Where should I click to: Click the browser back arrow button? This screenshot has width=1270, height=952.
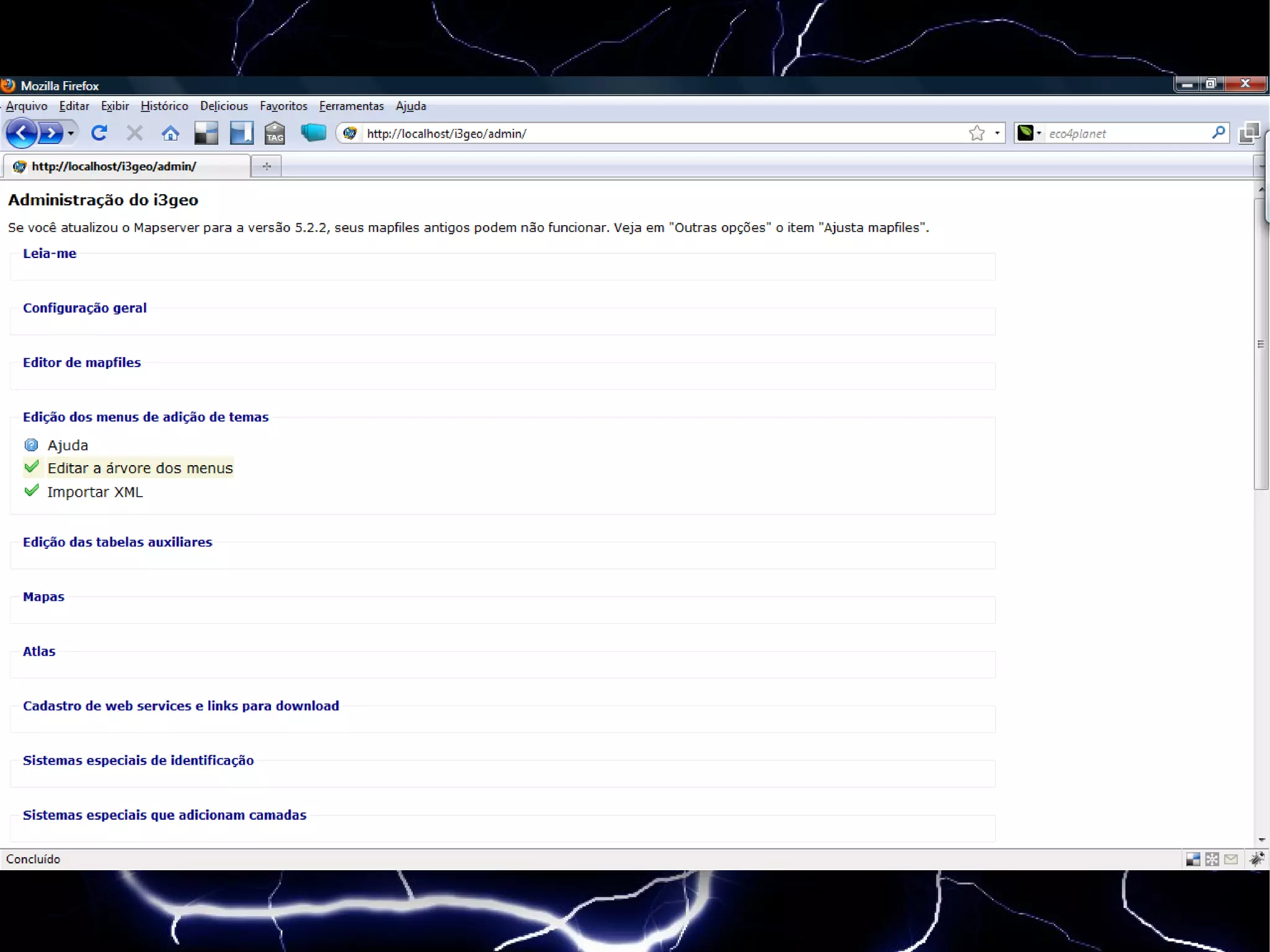tap(22, 133)
